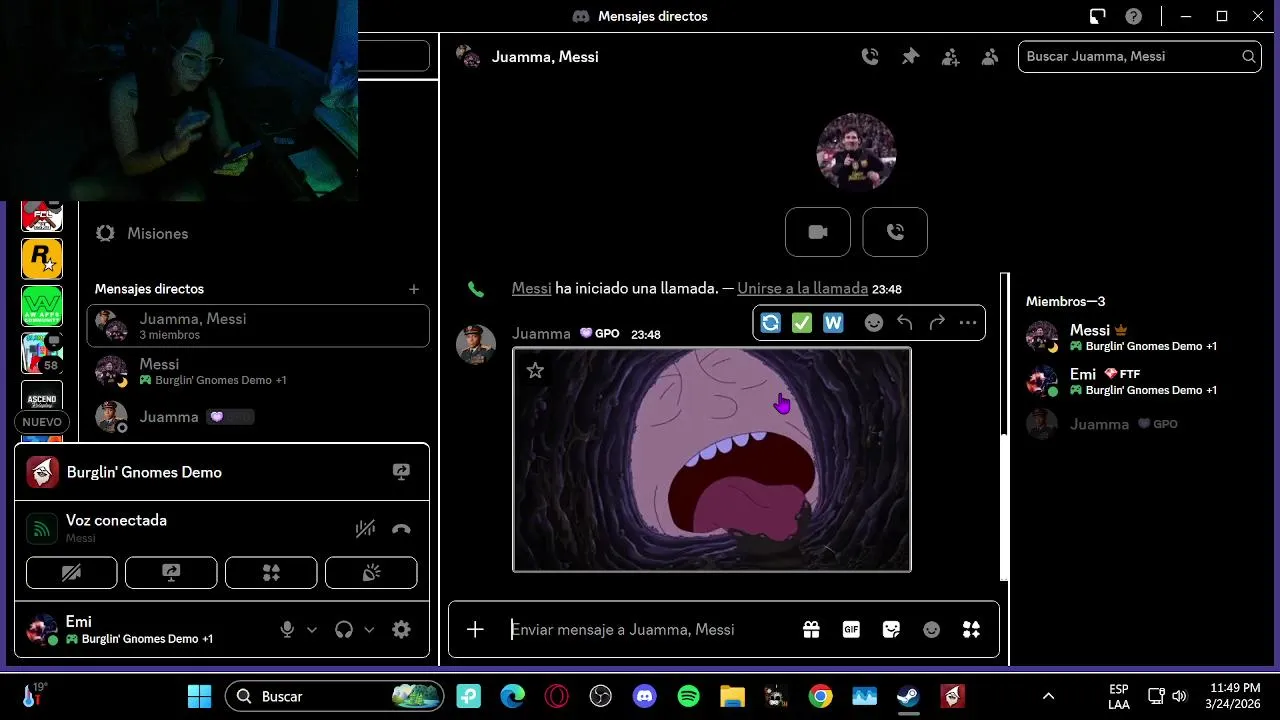Open the apps launcher in message bar
Screen dimensions: 1280x720
971,629
